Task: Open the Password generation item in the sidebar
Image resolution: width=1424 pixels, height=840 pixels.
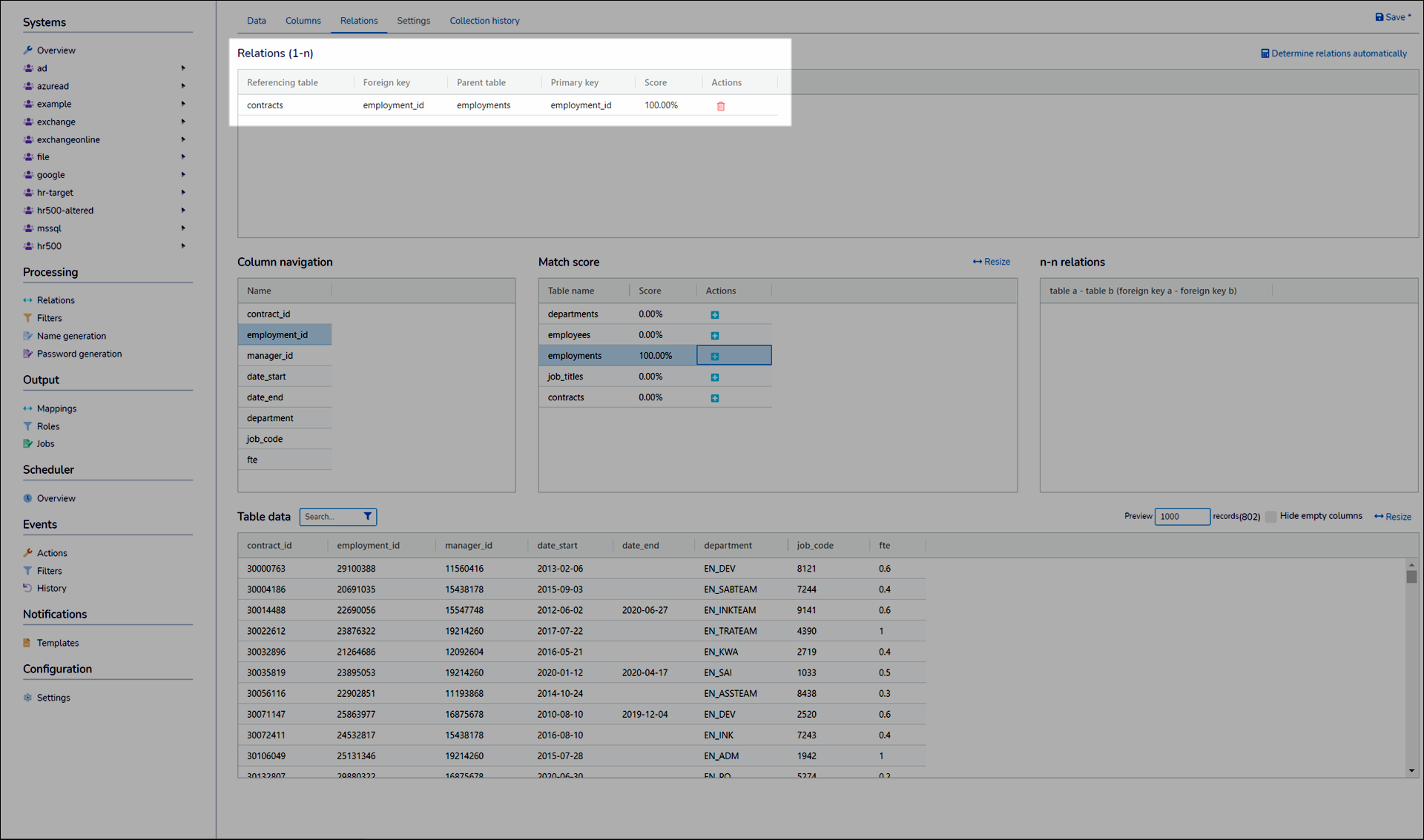Action: click(79, 354)
